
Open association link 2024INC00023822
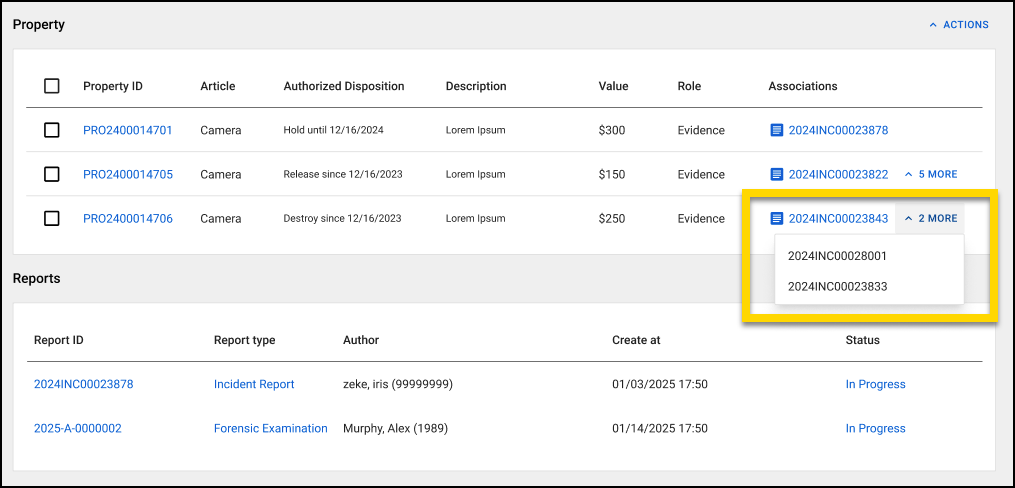838,174
